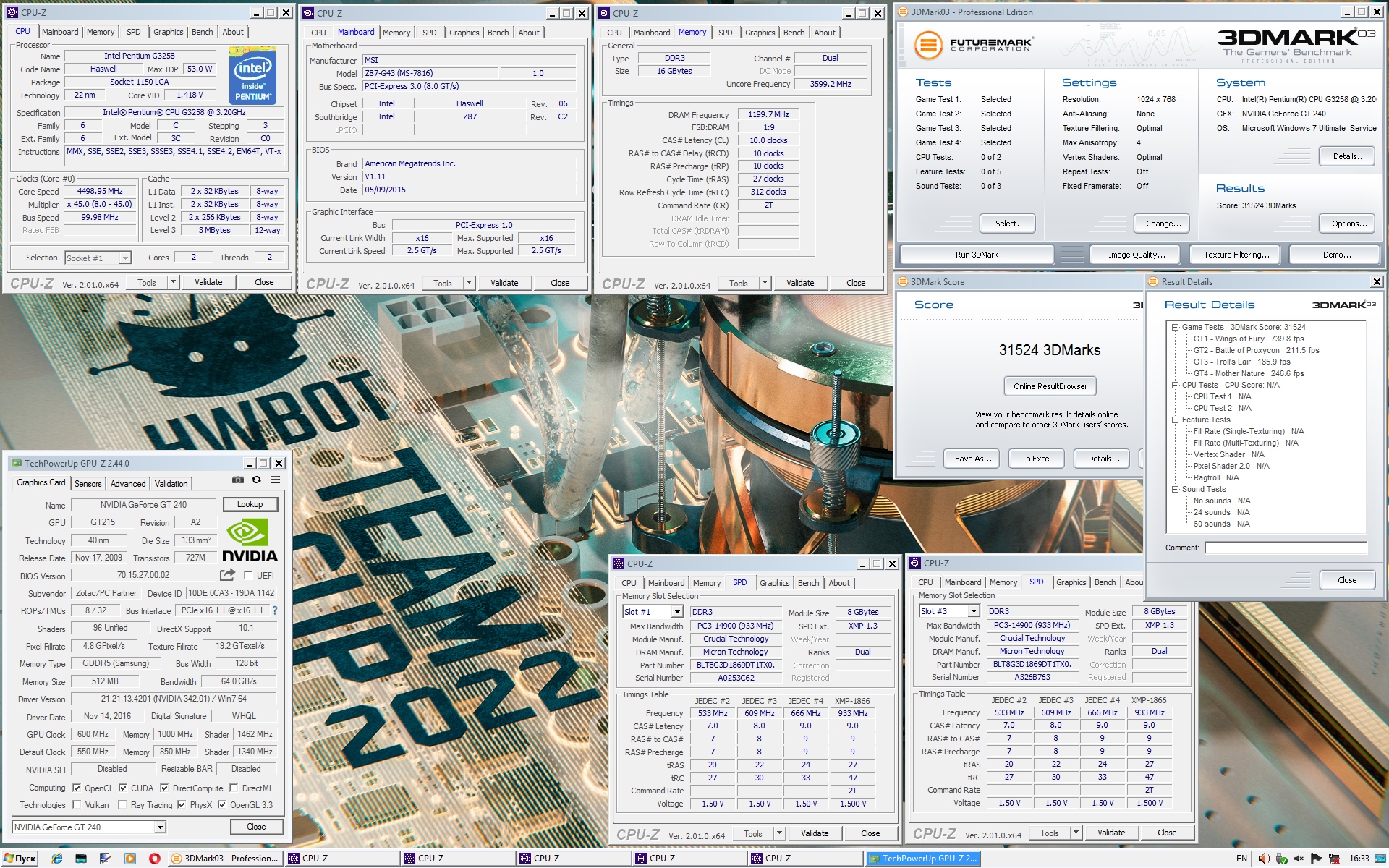Open the Start (Пуск) button
The image size is (1389, 868).
20,859
